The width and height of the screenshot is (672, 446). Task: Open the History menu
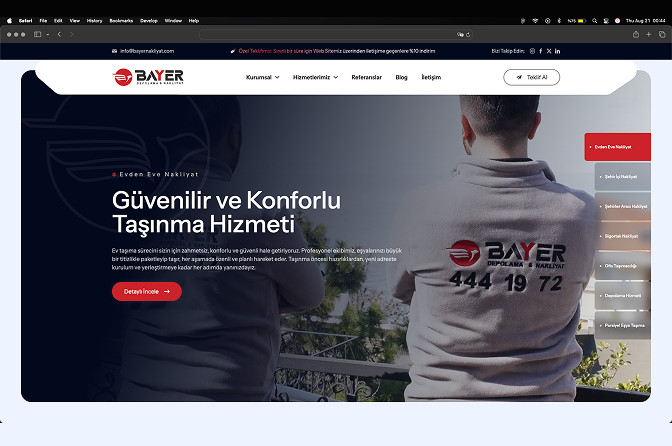point(94,21)
